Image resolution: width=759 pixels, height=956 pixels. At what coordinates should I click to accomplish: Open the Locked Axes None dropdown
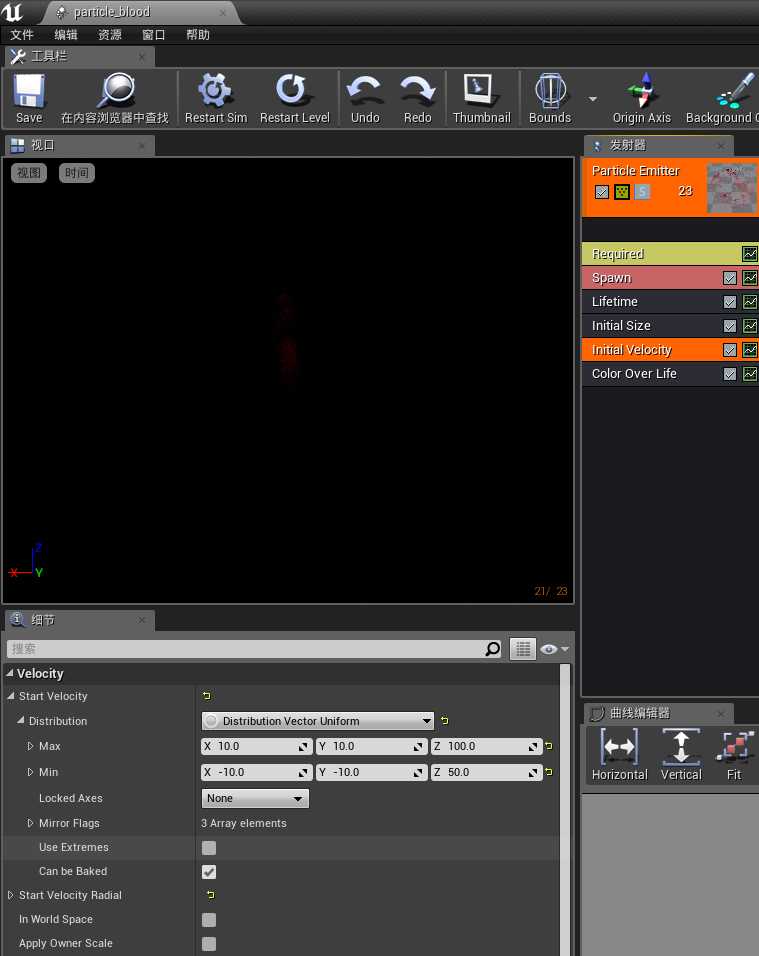pyautogui.click(x=255, y=798)
